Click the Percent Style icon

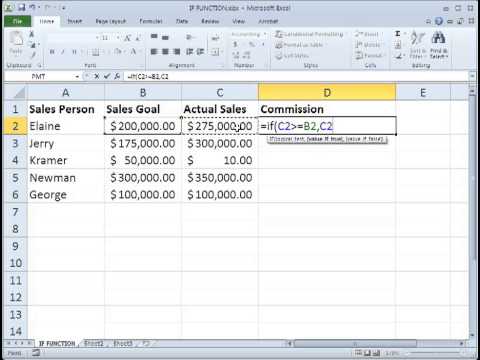pos(252,44)
